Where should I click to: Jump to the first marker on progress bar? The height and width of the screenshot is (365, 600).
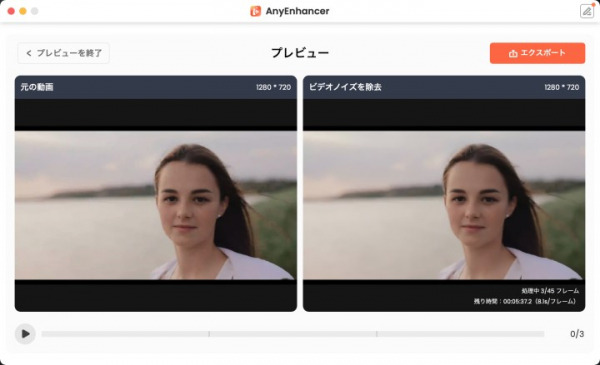click(209, 334)
